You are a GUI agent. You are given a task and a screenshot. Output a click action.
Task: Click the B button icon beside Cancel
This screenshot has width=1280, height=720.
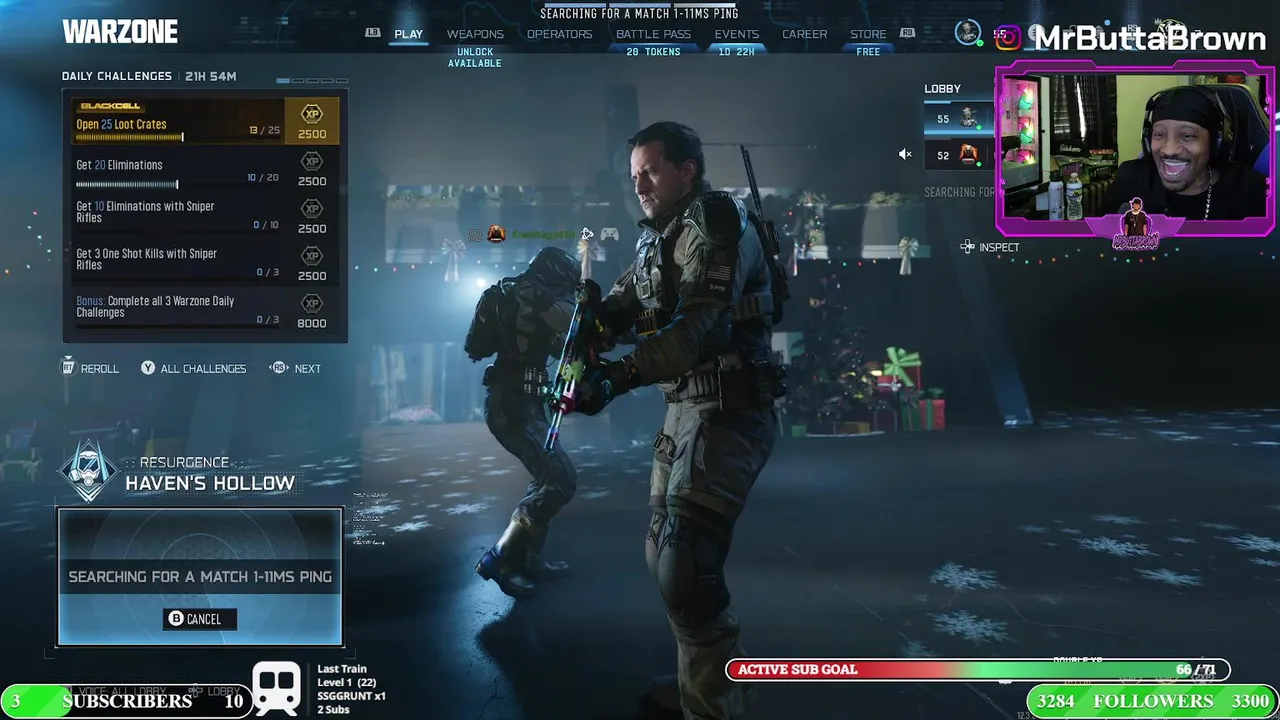coord(176,619)
